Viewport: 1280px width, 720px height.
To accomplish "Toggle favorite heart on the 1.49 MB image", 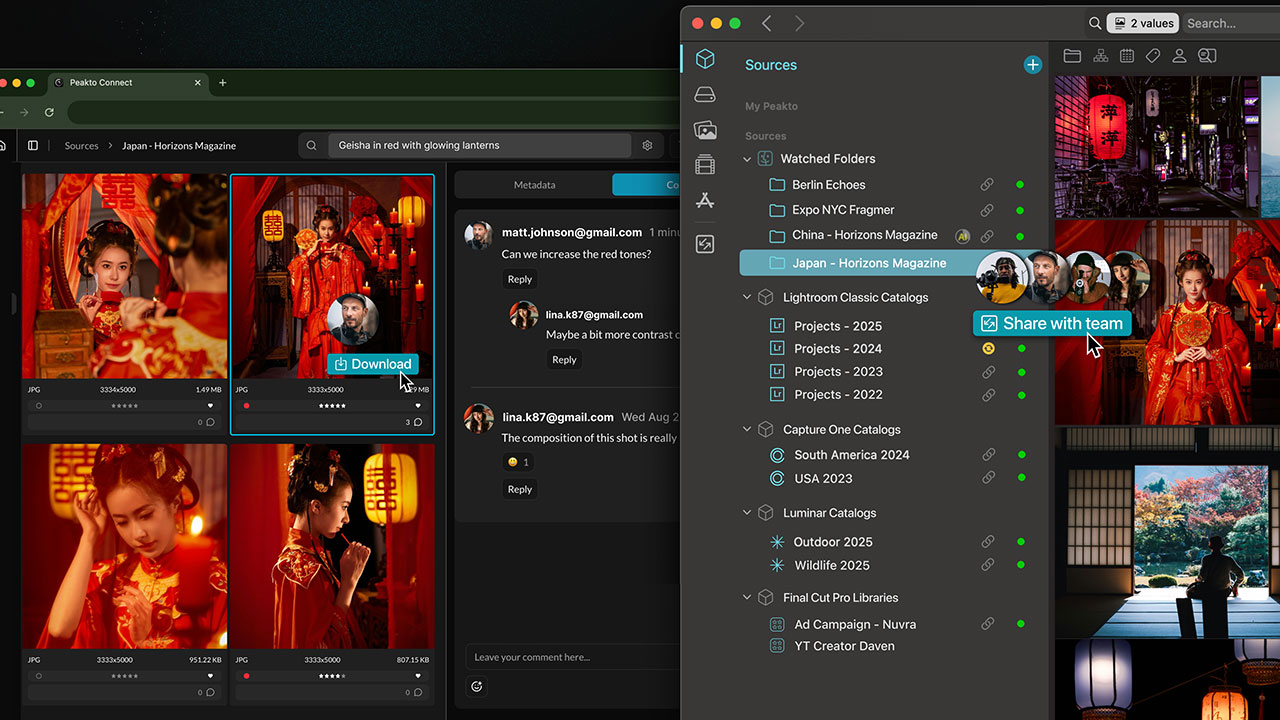I will [x=210, y=406].
